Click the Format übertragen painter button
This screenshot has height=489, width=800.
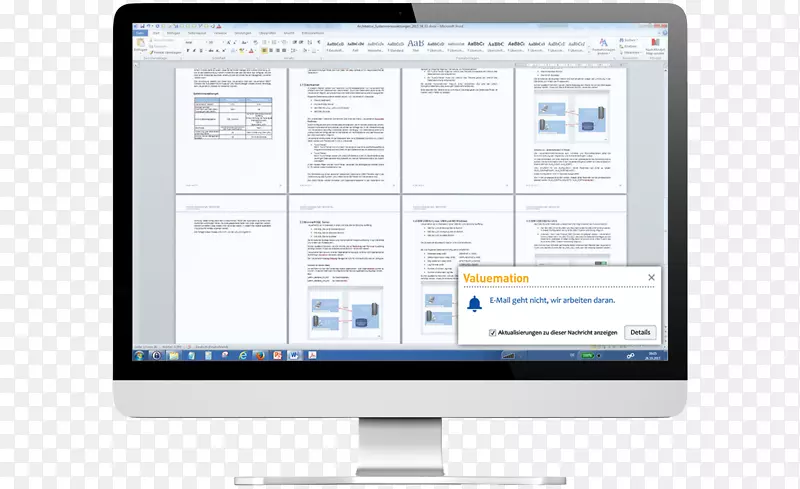coord(166,52)
